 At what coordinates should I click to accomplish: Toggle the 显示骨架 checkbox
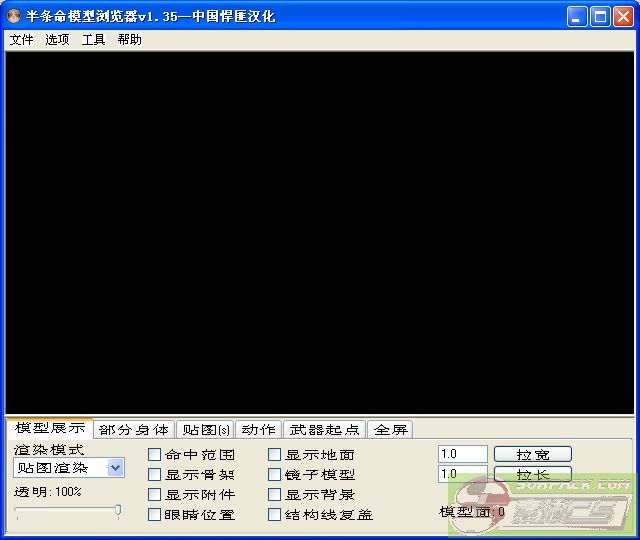tap(155, 475)
